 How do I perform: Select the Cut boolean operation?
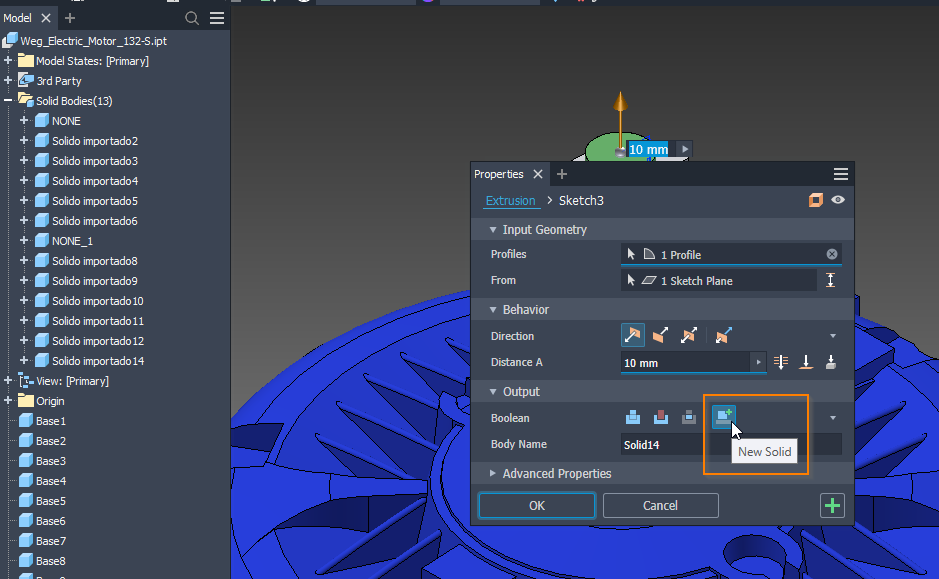[660, 417]
